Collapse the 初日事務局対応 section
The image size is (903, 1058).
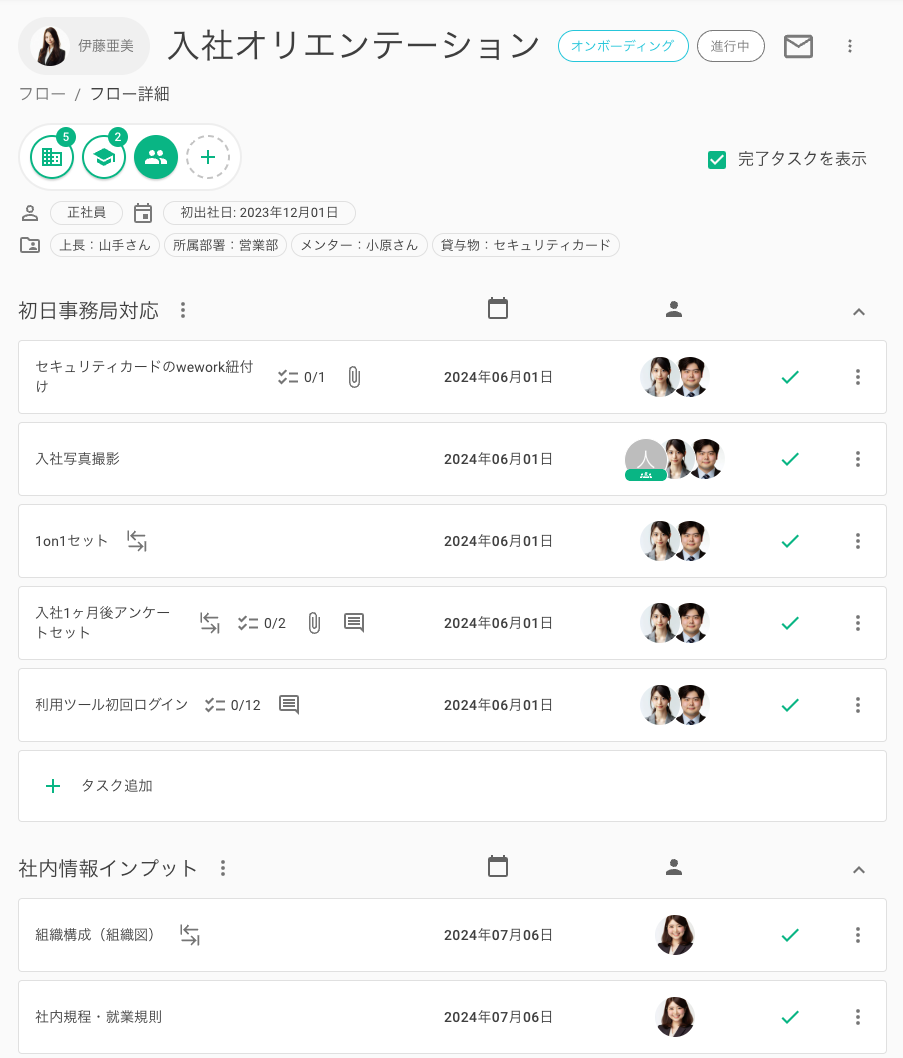[859, 312]
